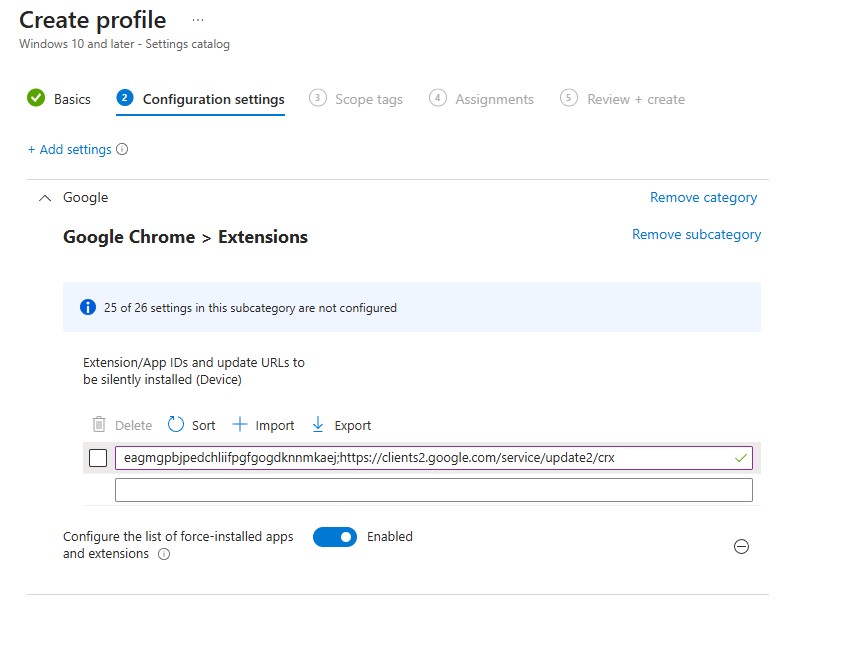Image resolution: width=855 pixels, height=656 pixels.
Task: Expand the Basics step checkmark
Action: (35, 99)
